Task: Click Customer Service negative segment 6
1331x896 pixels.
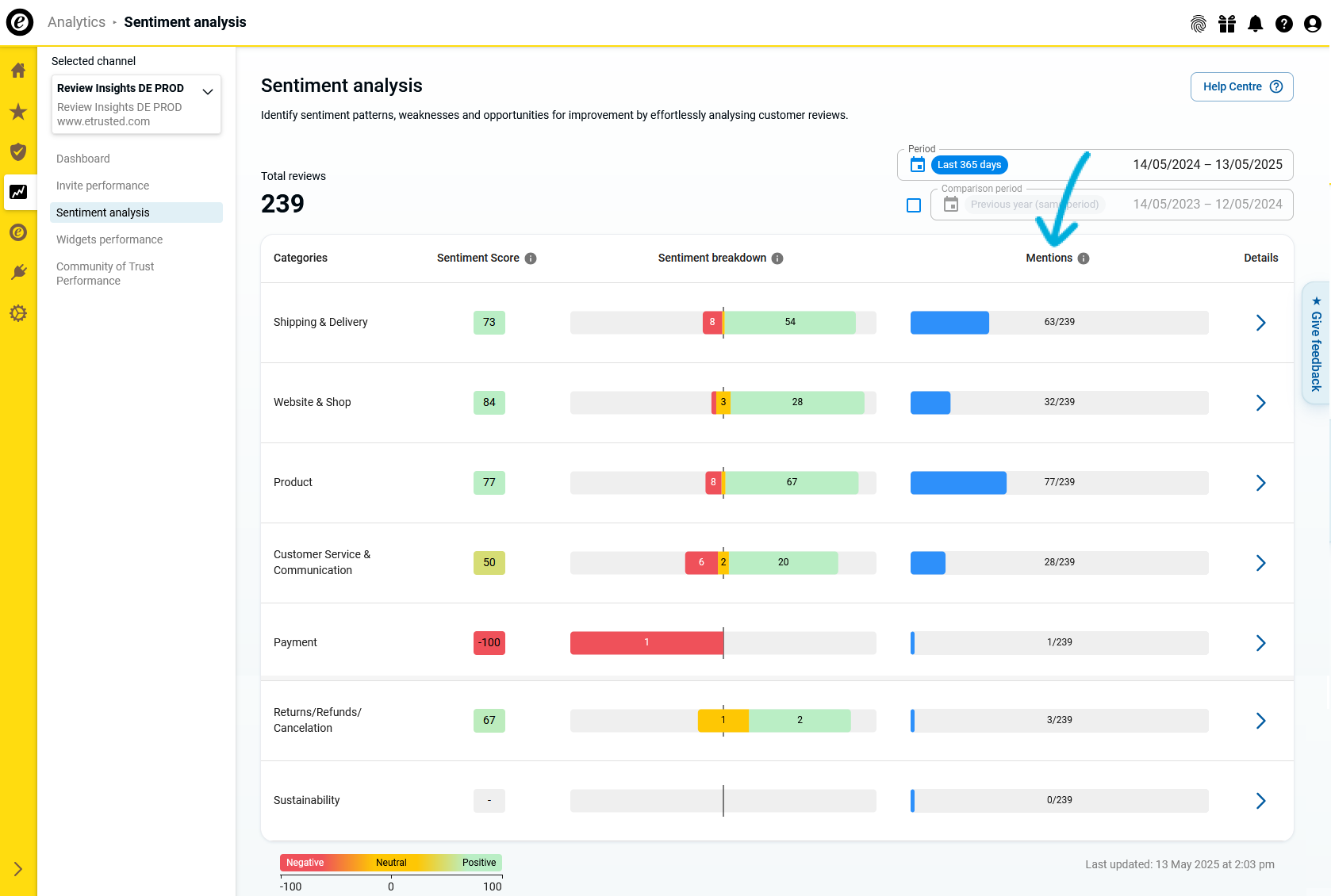Action: [701, 563]
